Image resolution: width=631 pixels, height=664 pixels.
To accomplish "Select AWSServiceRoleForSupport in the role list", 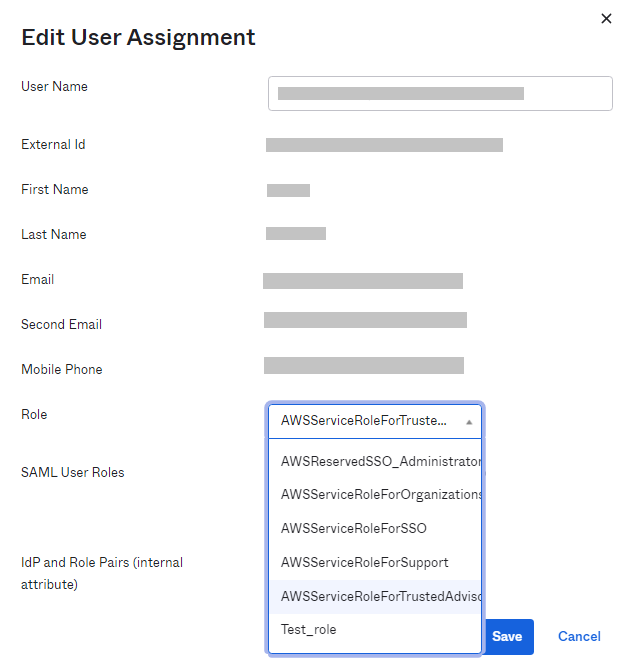I will 365,563.
